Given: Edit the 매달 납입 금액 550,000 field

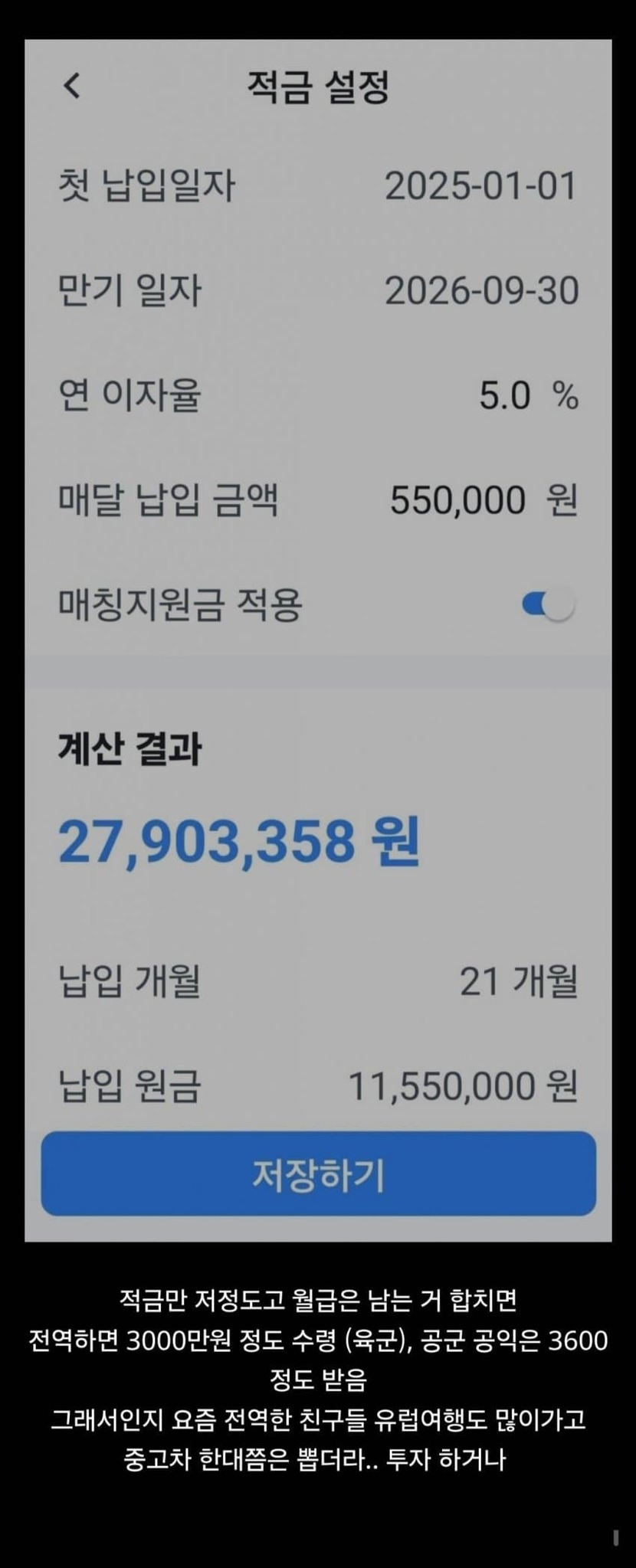Looking at the screenshot, I should (x=457, y=500).
